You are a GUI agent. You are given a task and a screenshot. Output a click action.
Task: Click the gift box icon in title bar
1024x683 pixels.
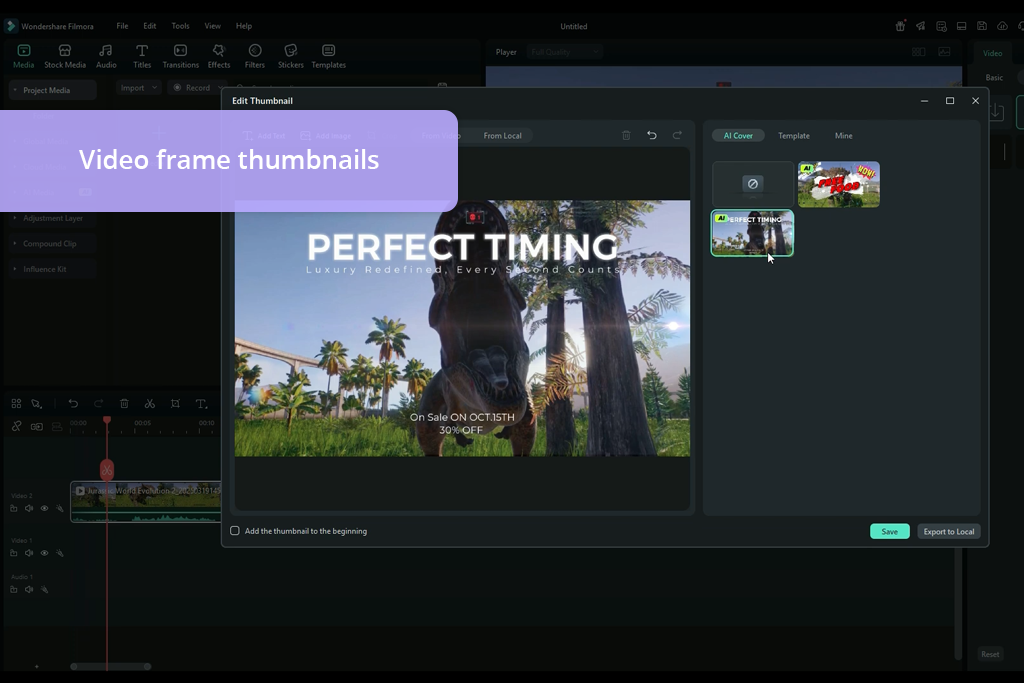tap(900, 26)
